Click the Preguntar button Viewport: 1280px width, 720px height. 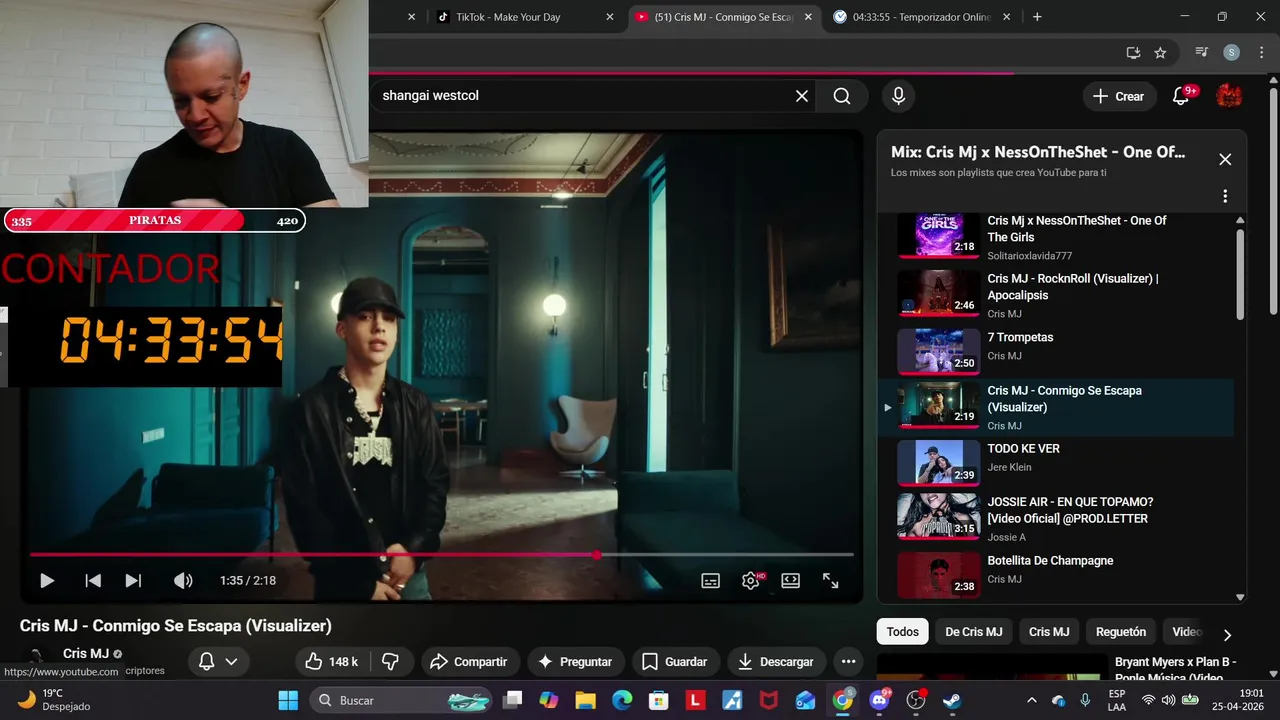[575, 662]
